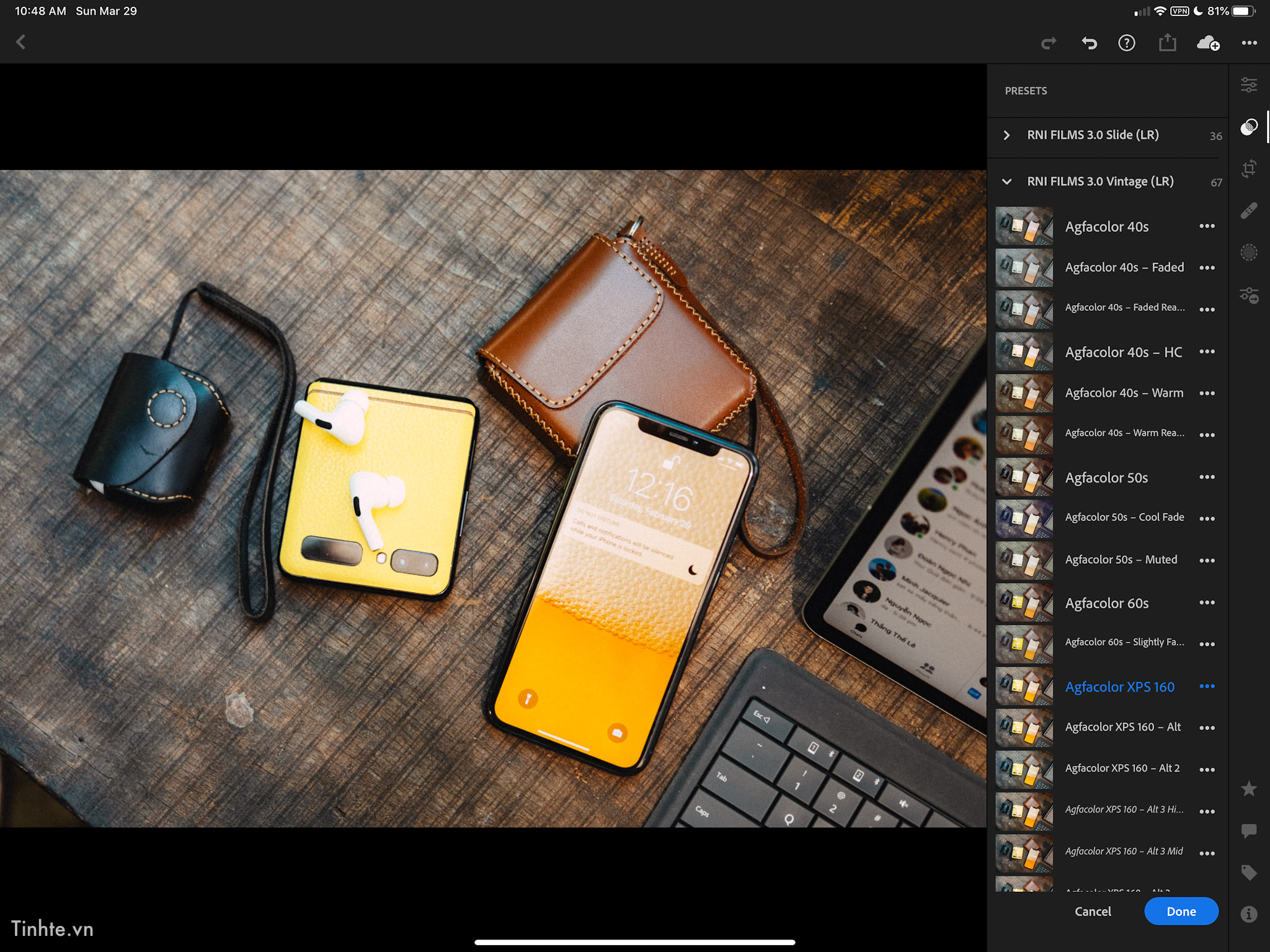
Task: Go back with the left chevron
Action: coord(21,42)
